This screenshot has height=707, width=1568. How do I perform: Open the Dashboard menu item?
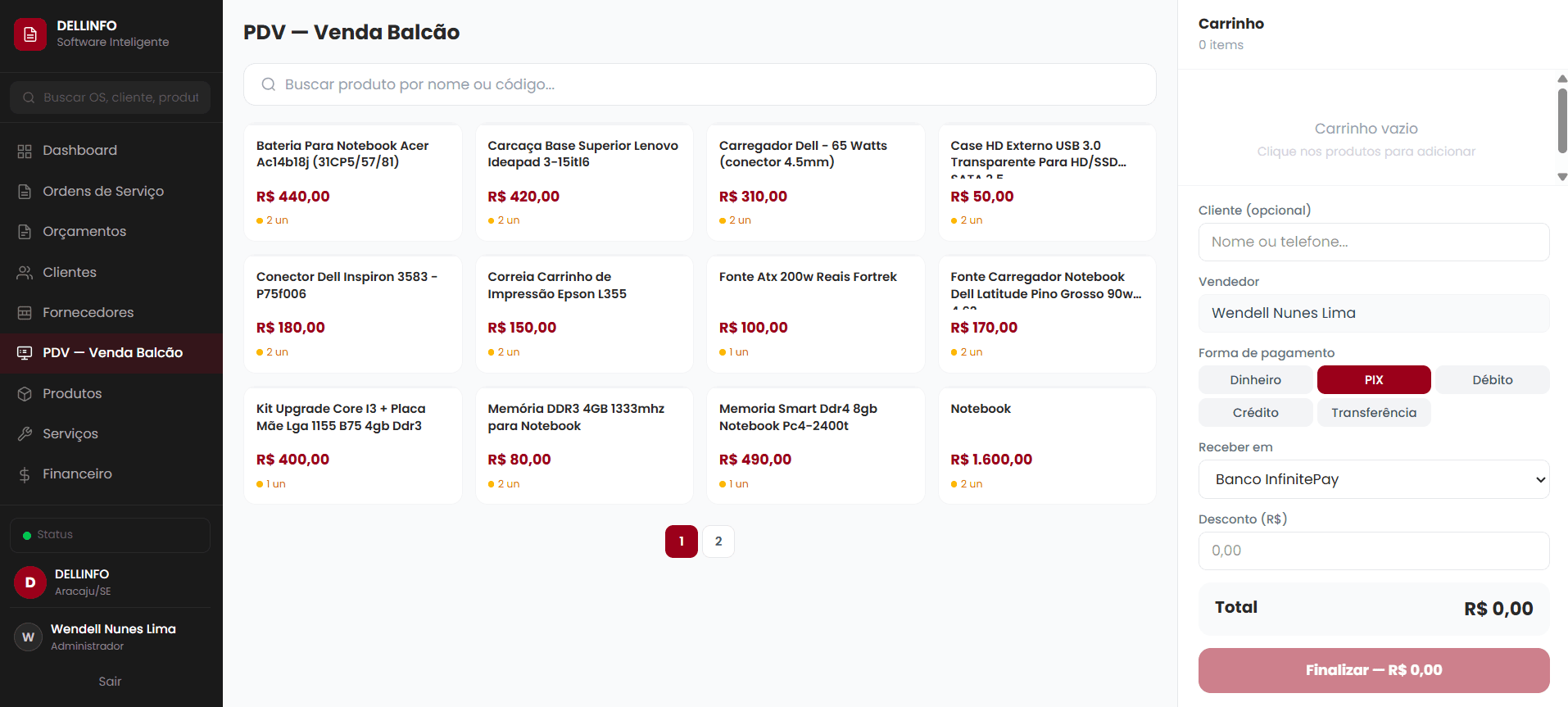pyautogui.click(x=111, y=151)
